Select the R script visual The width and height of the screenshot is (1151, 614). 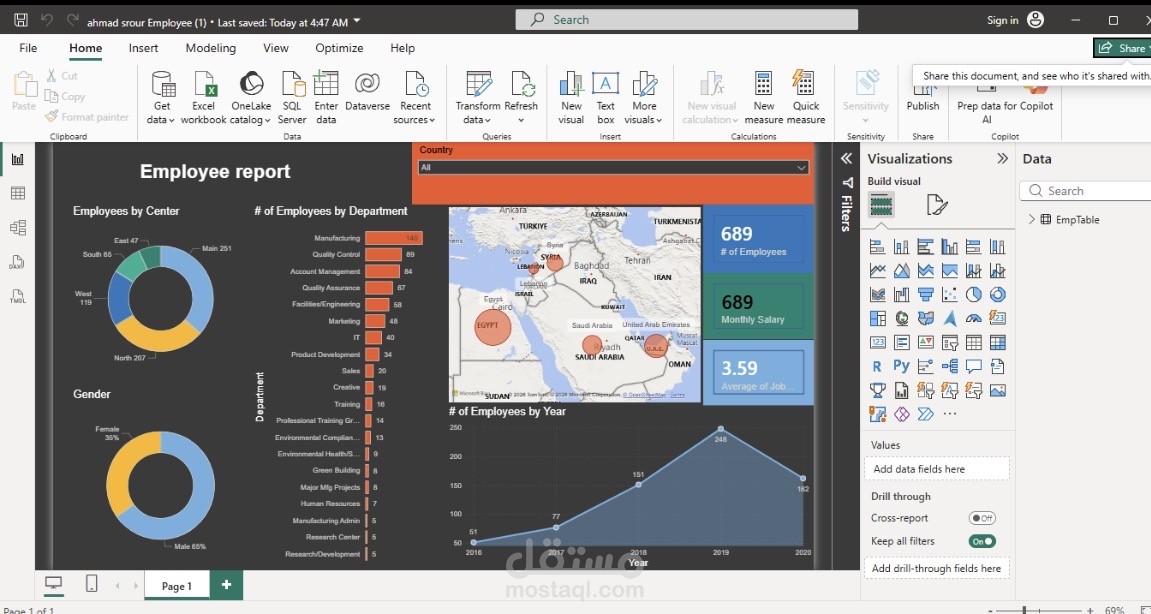click(877, 366)
